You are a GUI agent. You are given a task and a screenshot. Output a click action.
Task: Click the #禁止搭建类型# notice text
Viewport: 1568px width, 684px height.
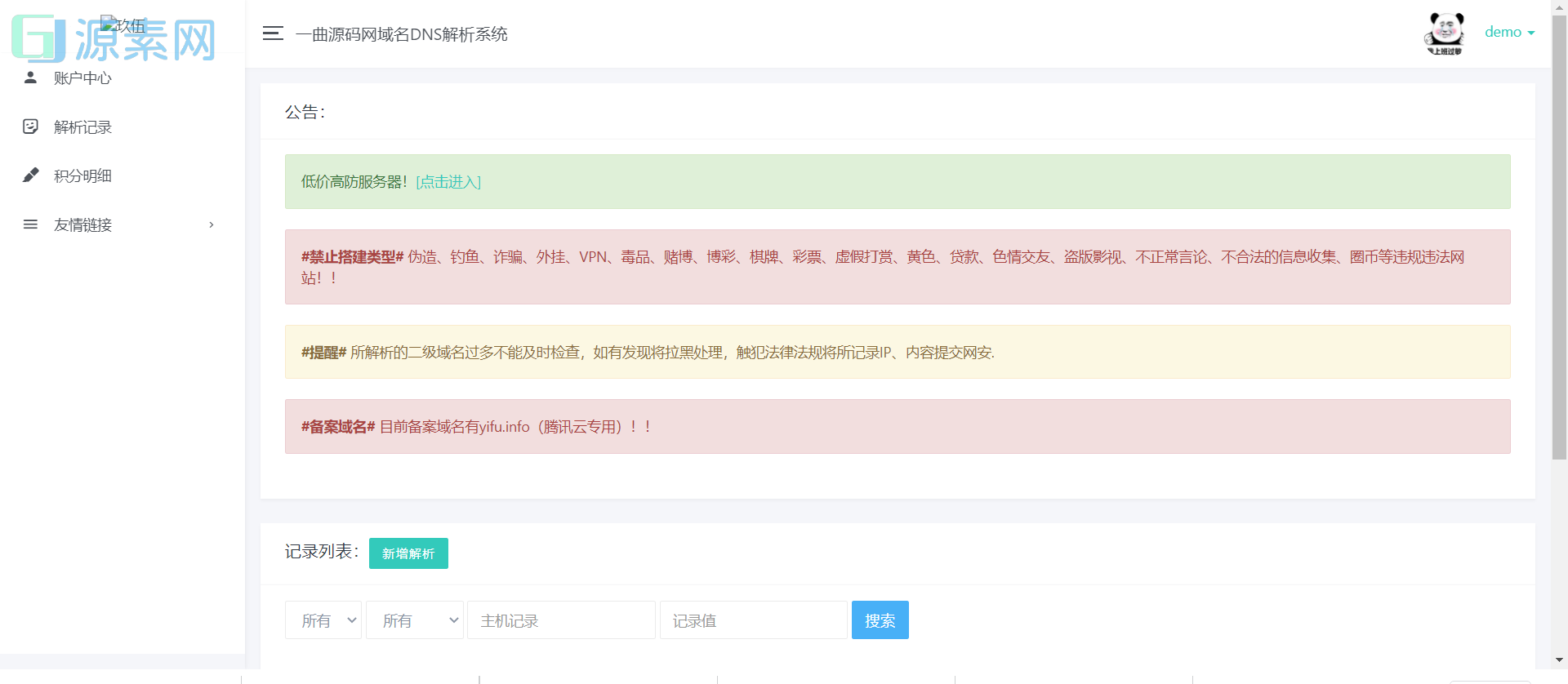tap(882, 267)
